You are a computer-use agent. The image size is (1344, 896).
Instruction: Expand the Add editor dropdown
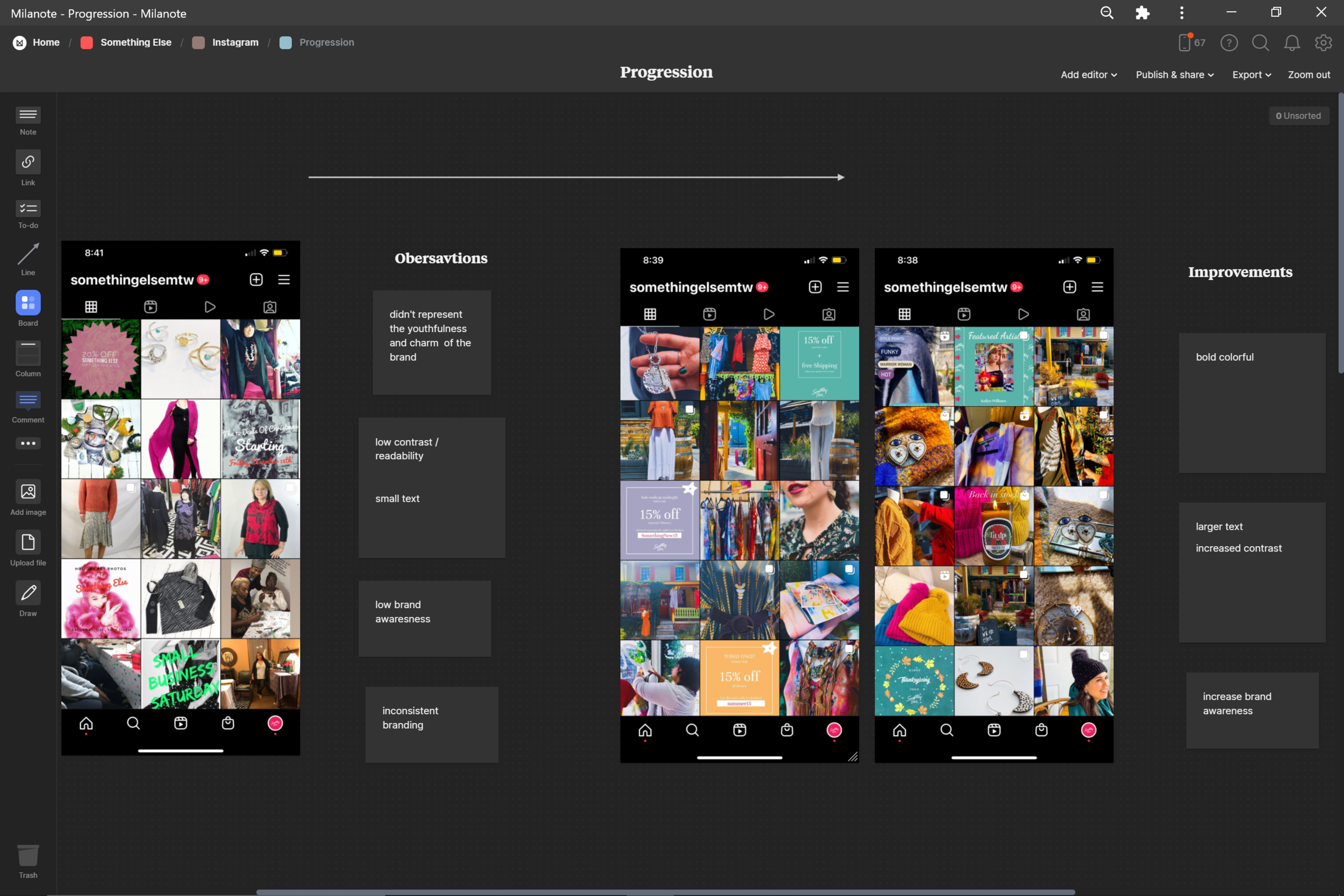pos(1089,75)
